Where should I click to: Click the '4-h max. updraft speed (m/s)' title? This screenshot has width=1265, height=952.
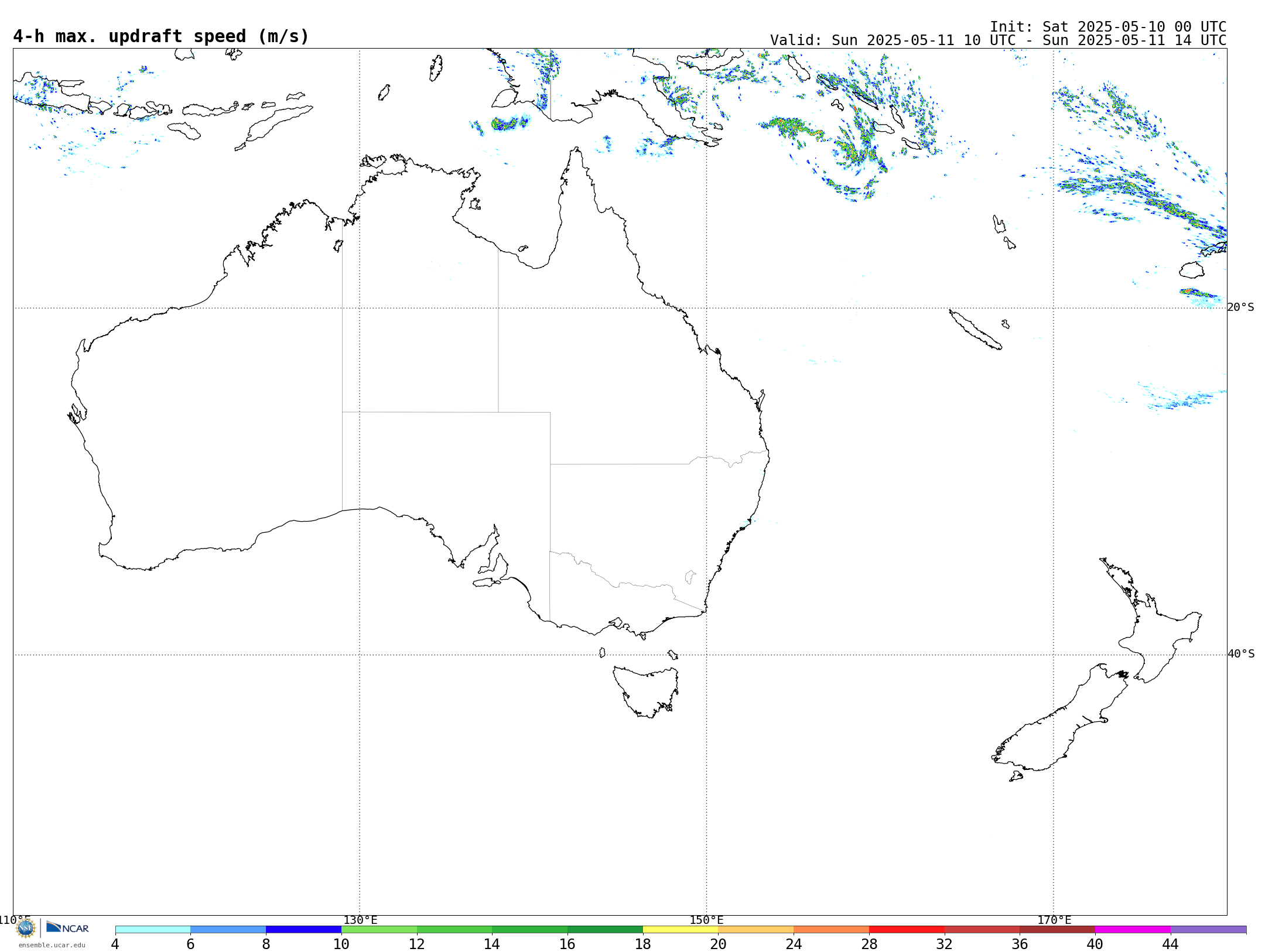click(161, 36)
